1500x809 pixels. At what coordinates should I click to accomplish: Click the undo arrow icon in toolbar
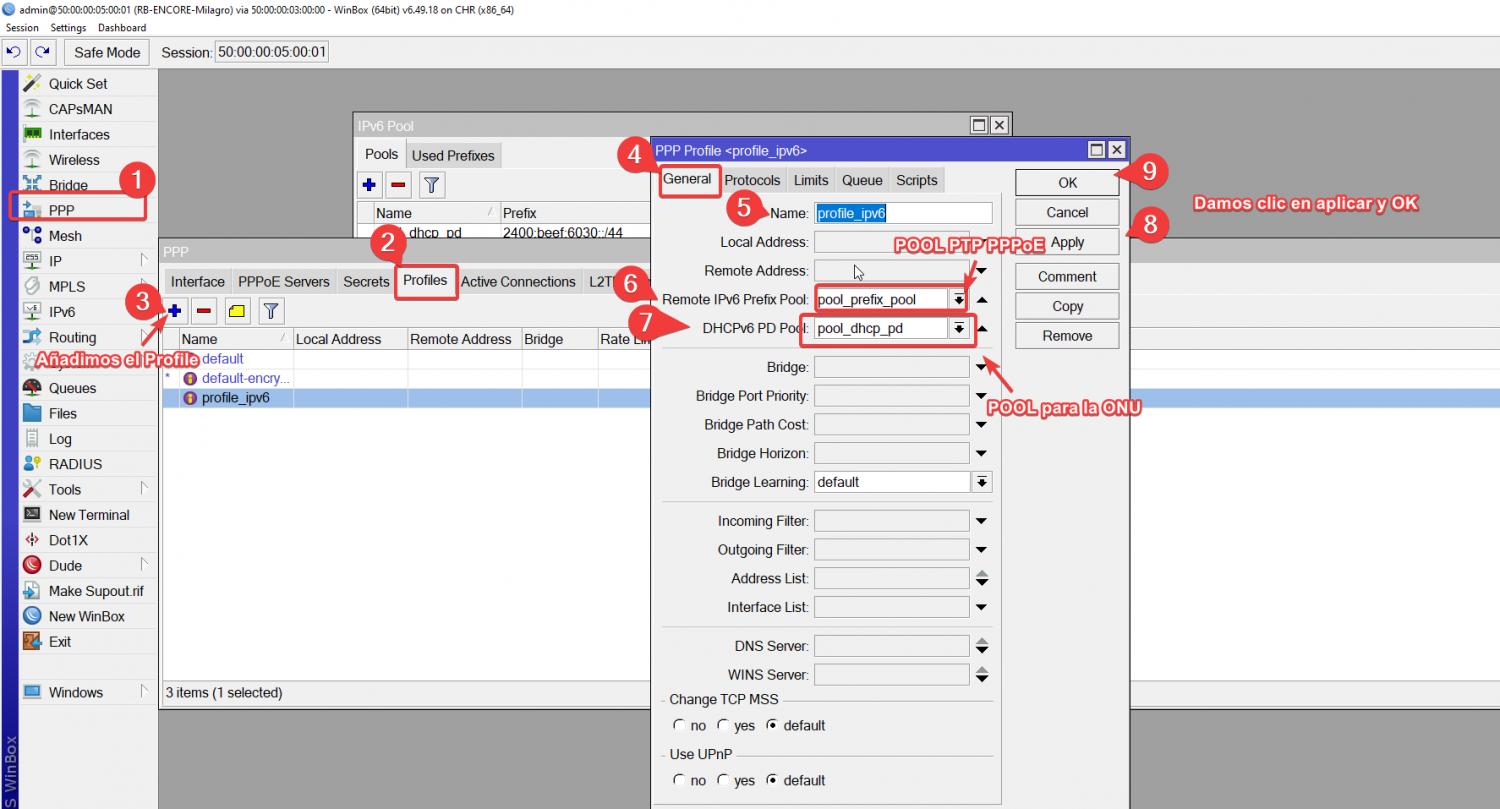pos(14,52)
